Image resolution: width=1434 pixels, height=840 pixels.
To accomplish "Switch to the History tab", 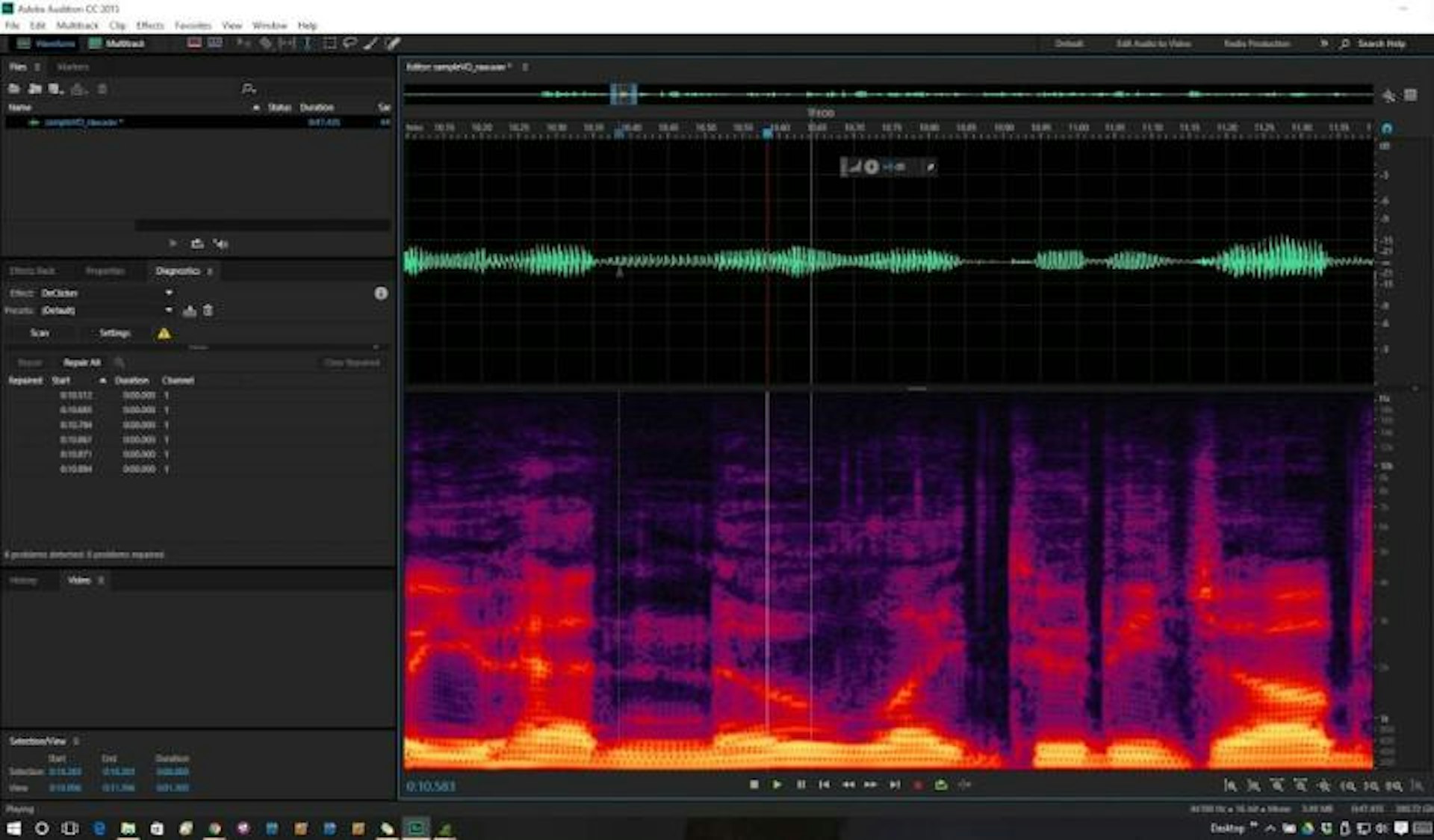I will (x=23, y=580).
